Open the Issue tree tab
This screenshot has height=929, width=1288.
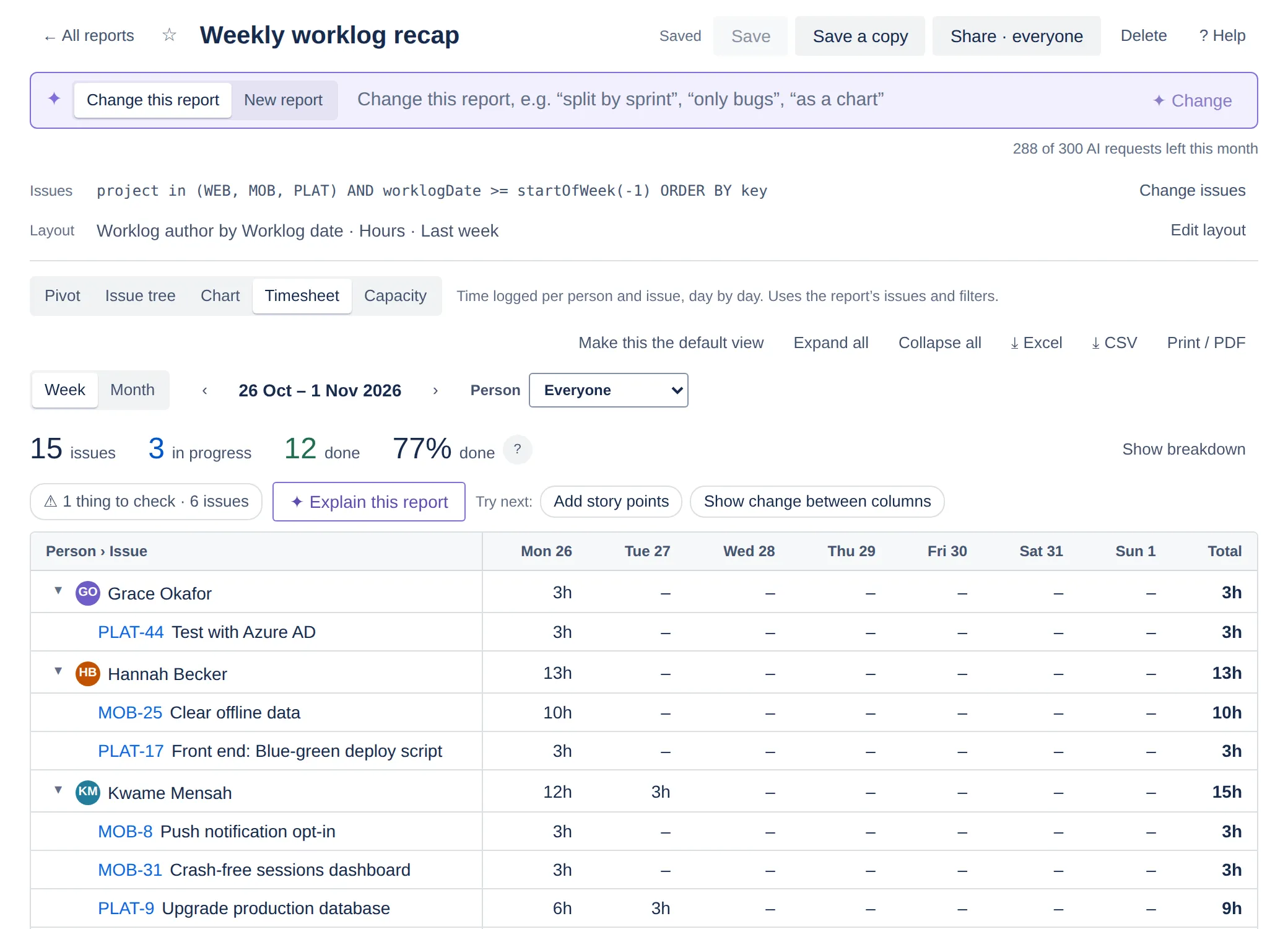(141, 295)
